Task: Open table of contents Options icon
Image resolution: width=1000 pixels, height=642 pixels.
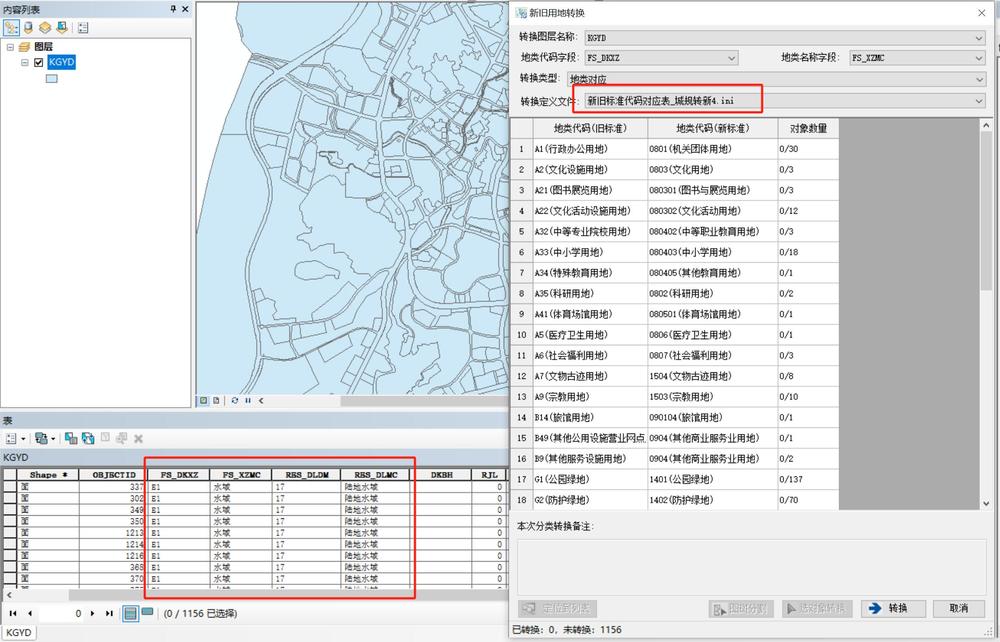Action: point(84,28)
